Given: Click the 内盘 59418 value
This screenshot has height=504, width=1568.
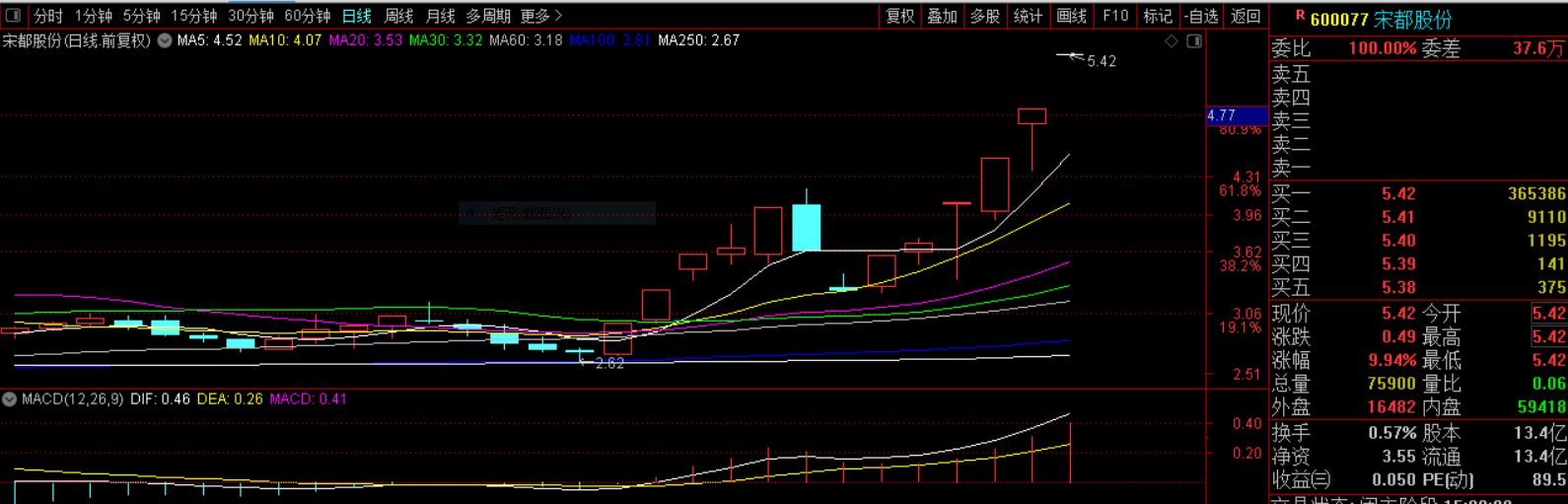Looking at the screenshot, I should pos(1542,406).
